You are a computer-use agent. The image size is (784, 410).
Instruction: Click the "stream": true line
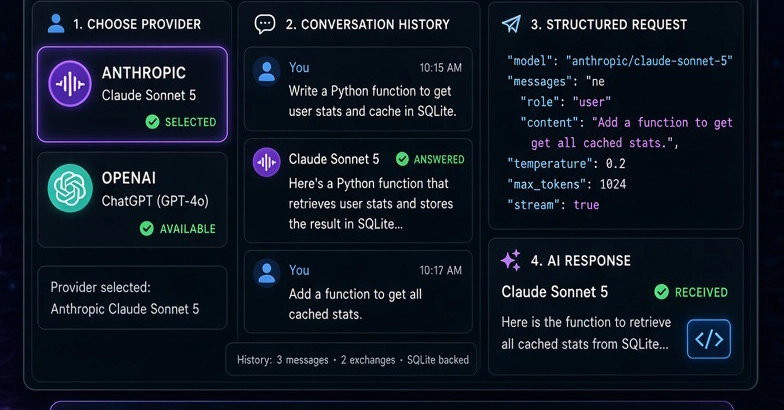[553, 204]
